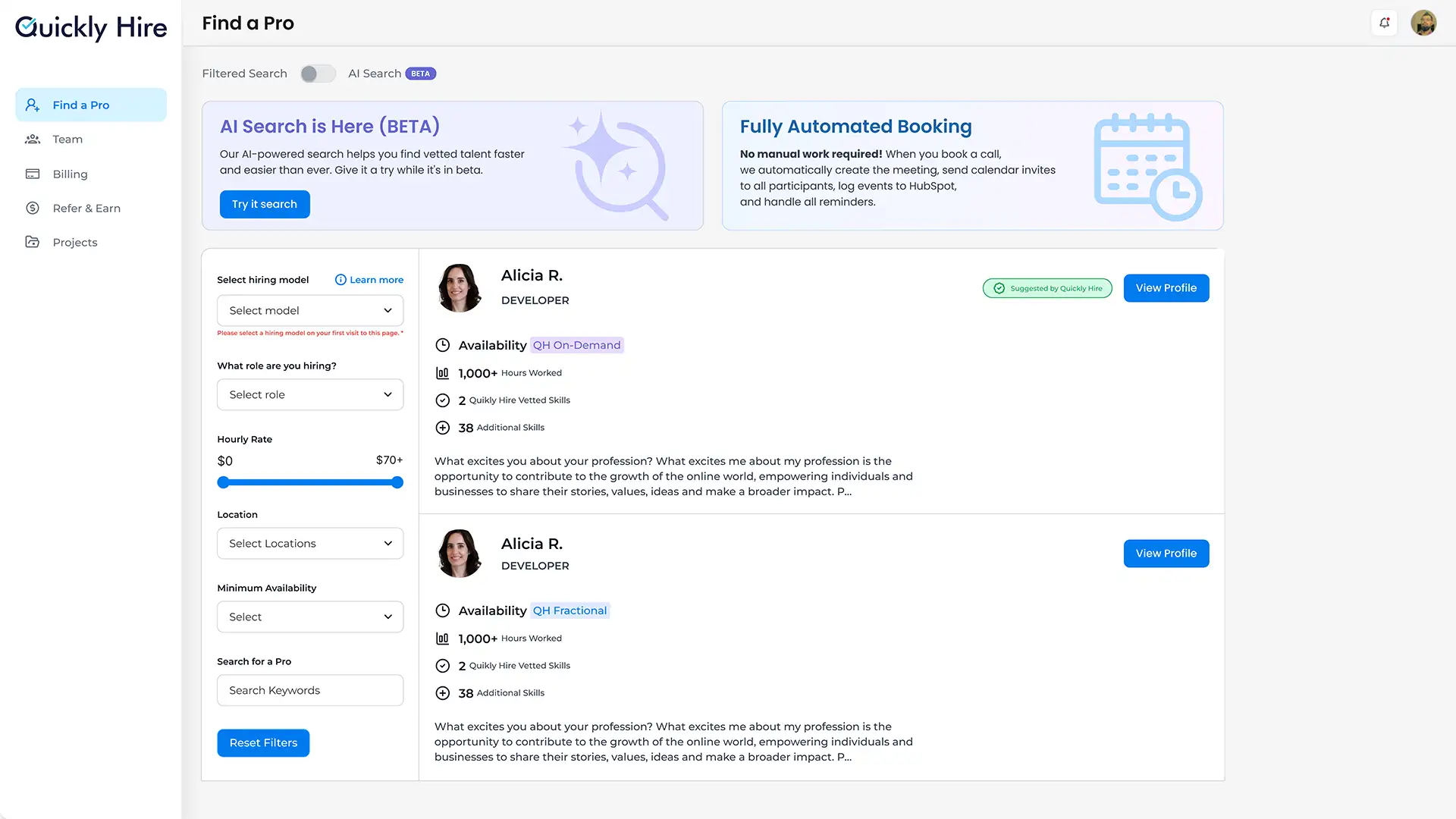
Task: Click the Search Keywords input field
Action: [x=310, y=690]
